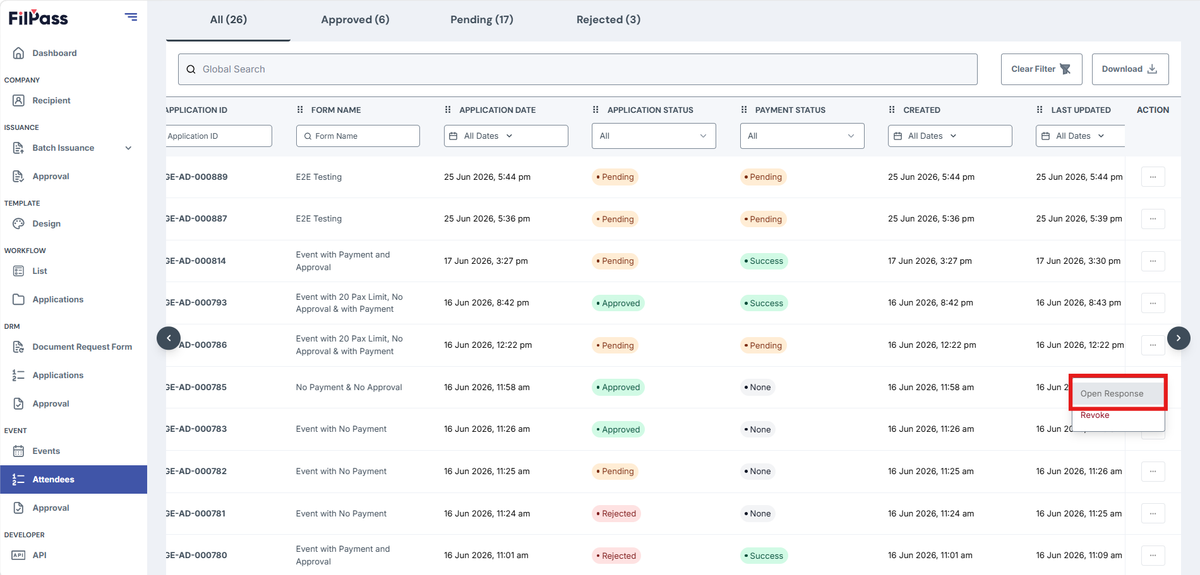Screen dimensions: 1200x575
Task: Click the Download button
Action: [1130, 69]
